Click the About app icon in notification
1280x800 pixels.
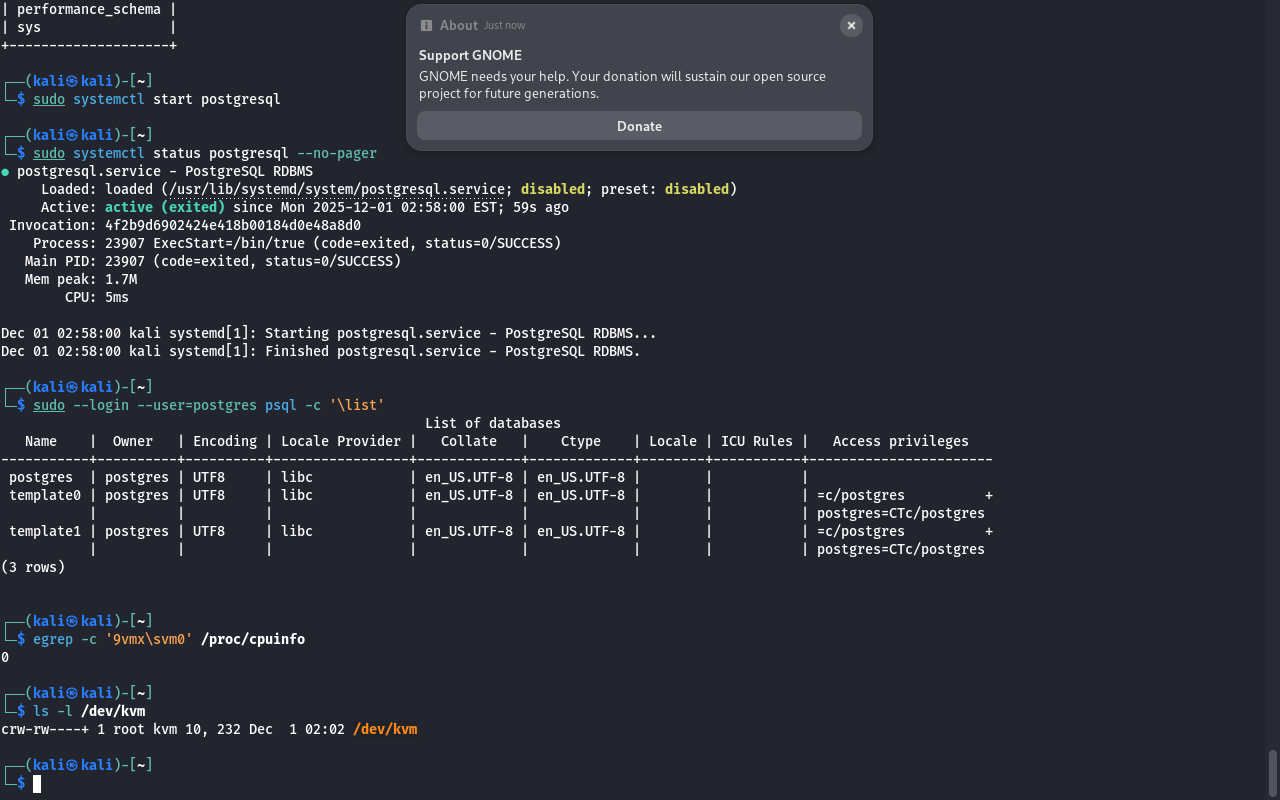(x=427, y=26)
